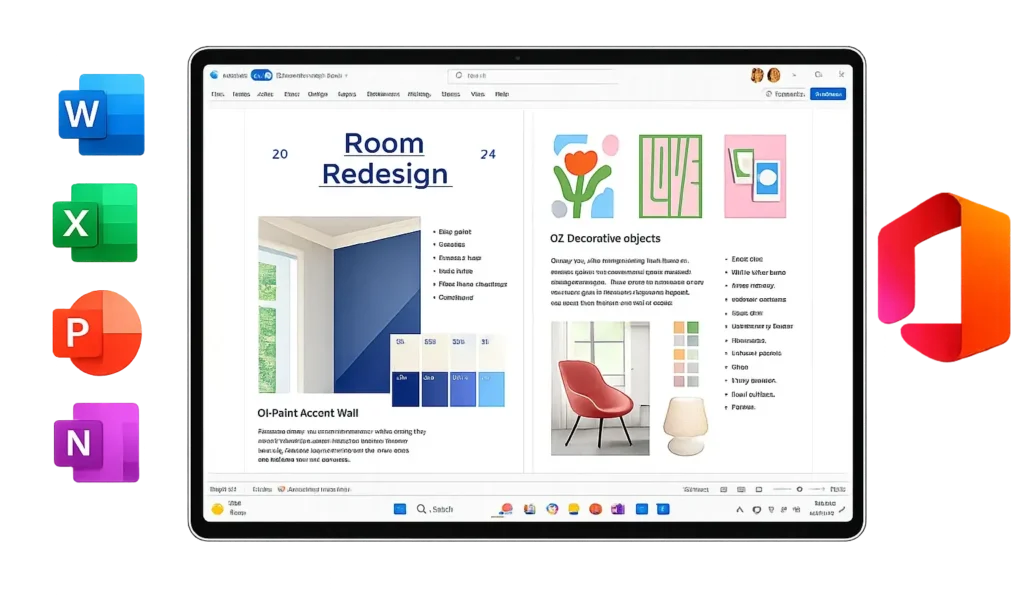Image resolution: width=1024 pixels, height=595 pixels.
Task: Select the cream table lamp image
Action: tap(685, 426)
